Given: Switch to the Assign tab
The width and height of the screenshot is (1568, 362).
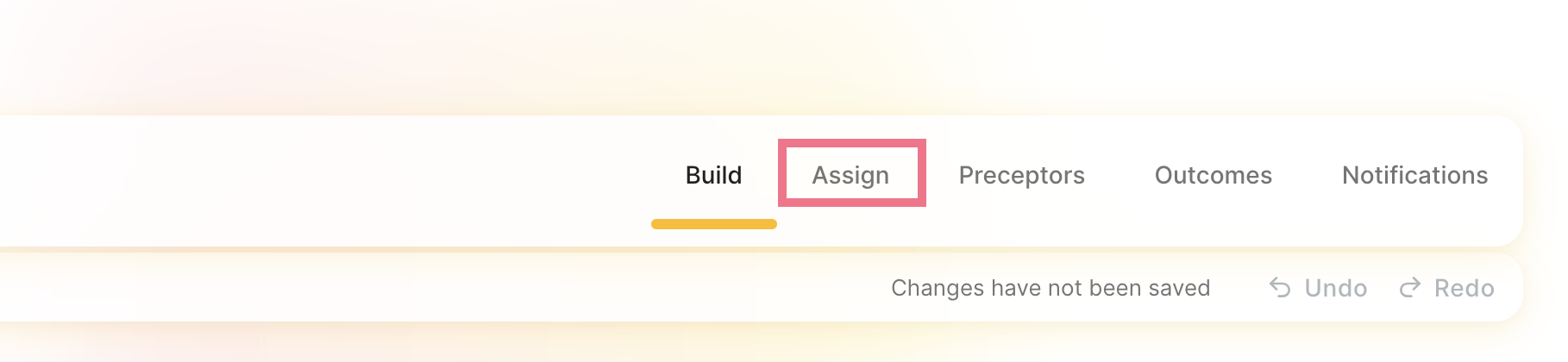Looking at the screenshot, I should point(850,175).
